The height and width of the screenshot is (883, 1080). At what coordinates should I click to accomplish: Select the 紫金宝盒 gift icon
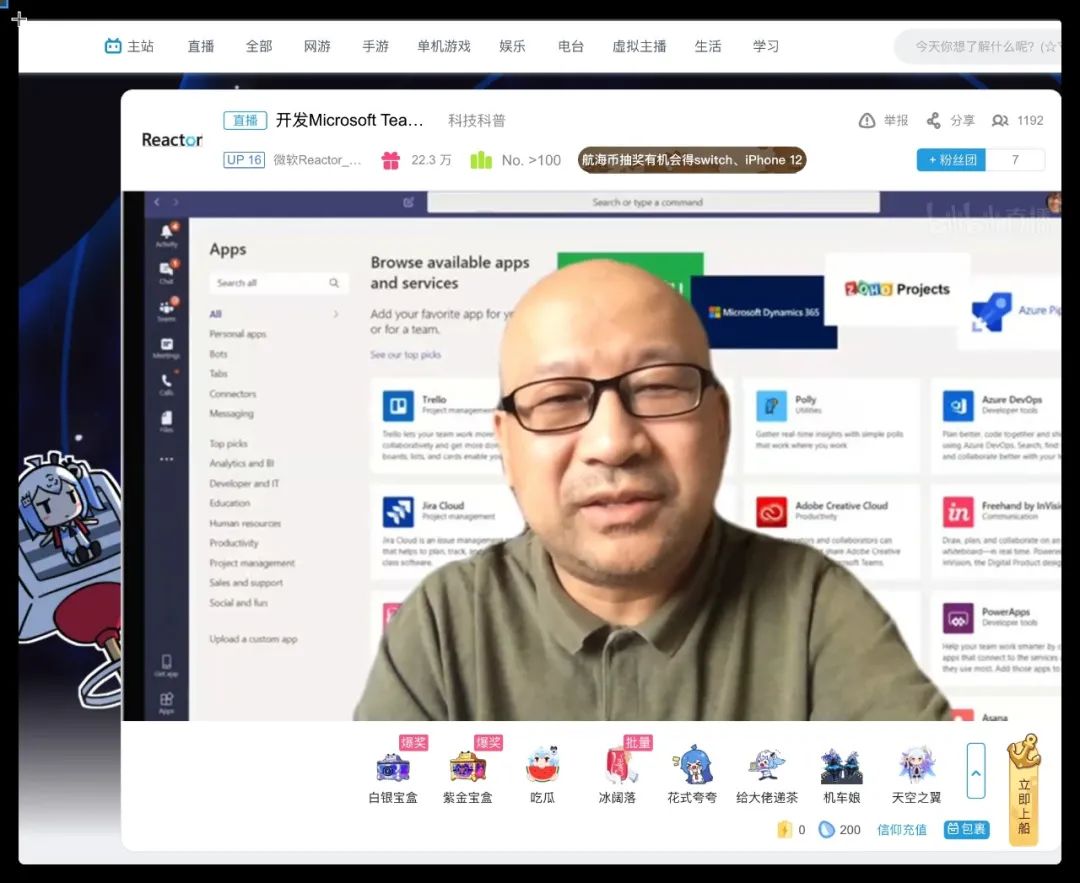(x=467, y=766)
